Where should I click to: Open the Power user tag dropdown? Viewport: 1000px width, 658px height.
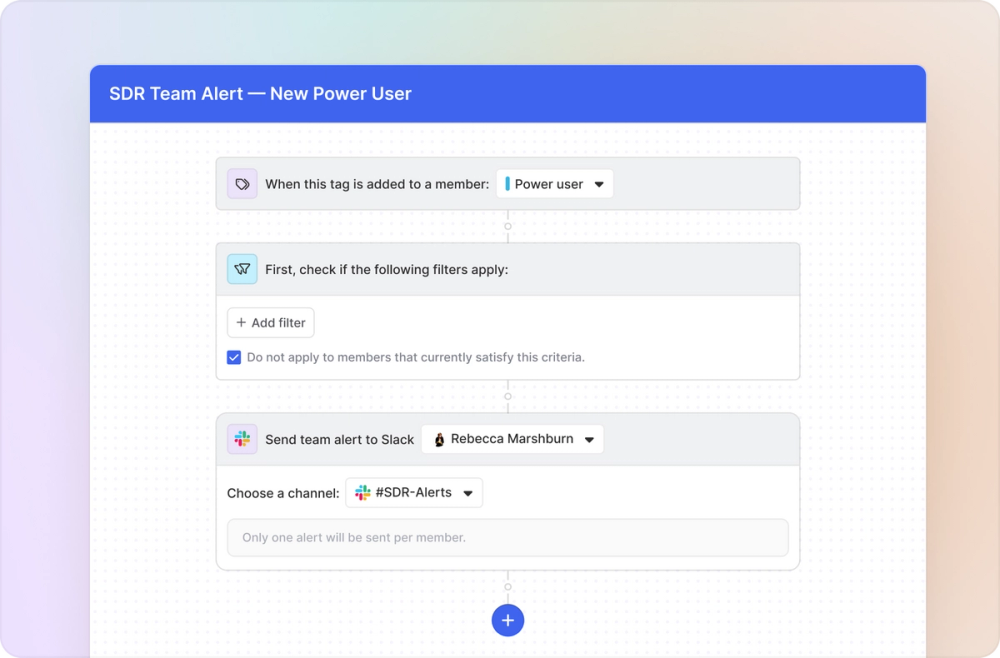(x=555, y=184)
